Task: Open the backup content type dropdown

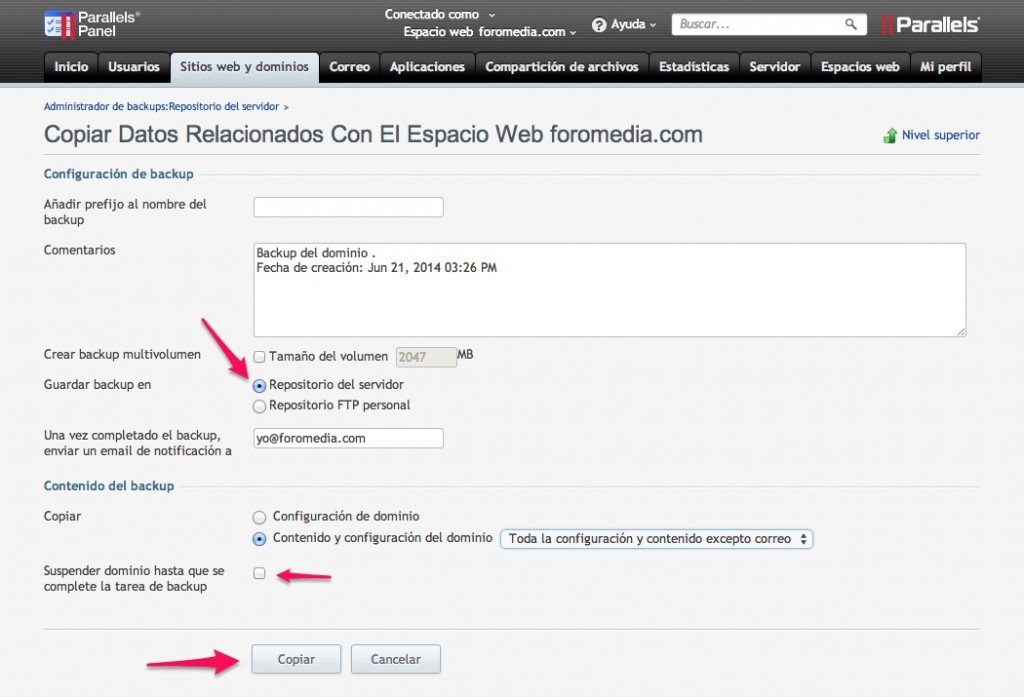Action: 656,539
